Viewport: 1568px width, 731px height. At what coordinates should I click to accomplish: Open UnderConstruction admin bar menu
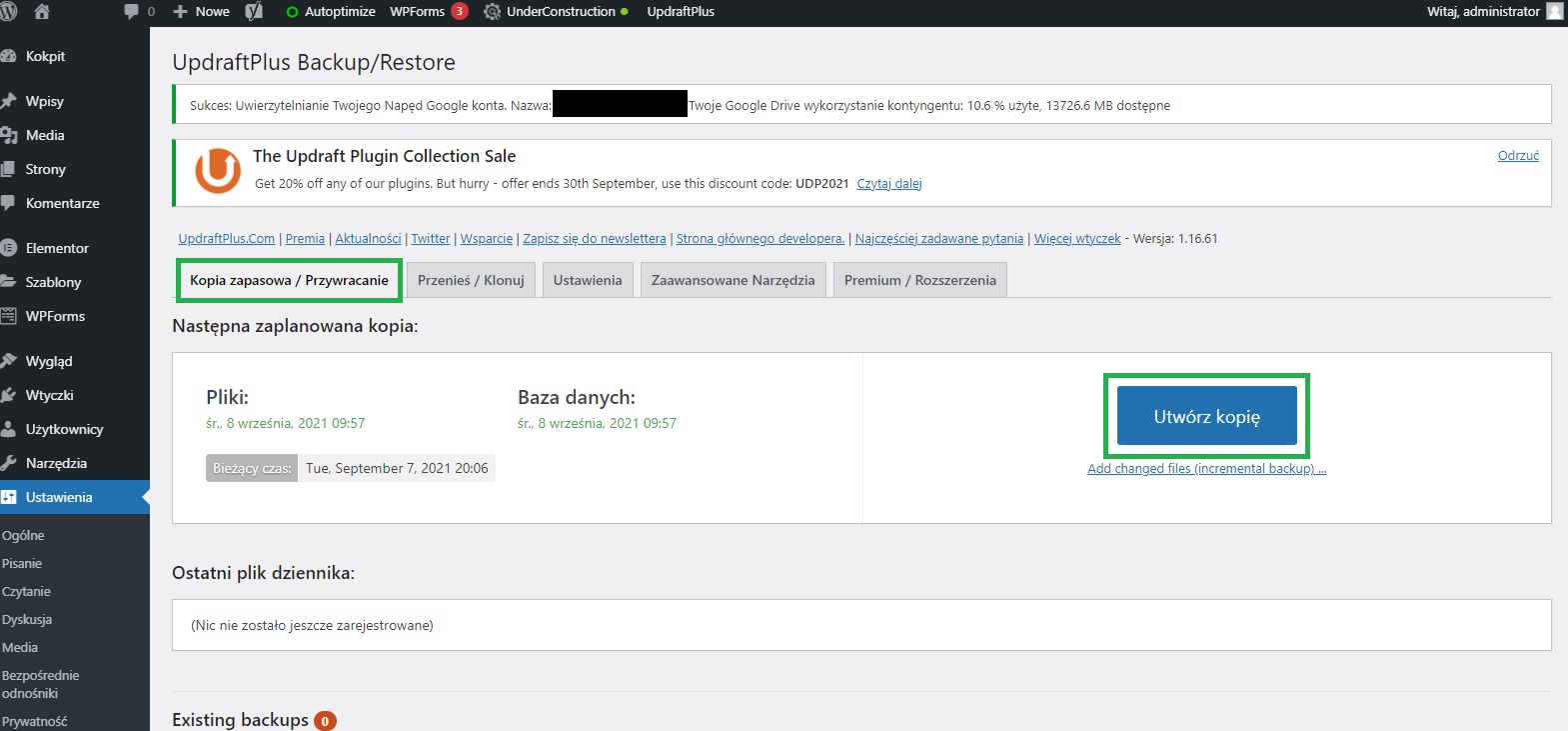pos(556,12)
